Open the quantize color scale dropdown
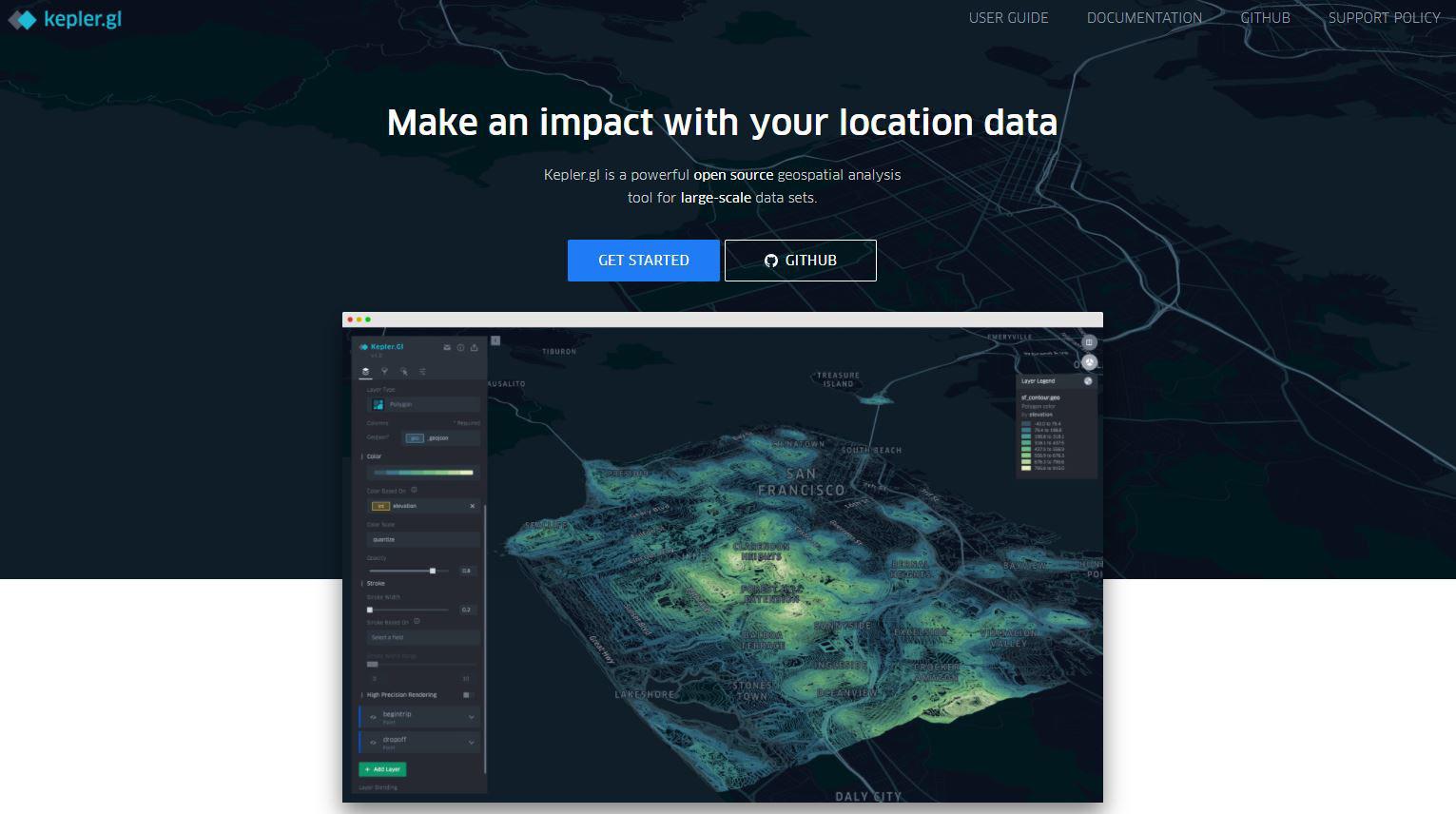 pyautogui.click(x=423, y=539)
